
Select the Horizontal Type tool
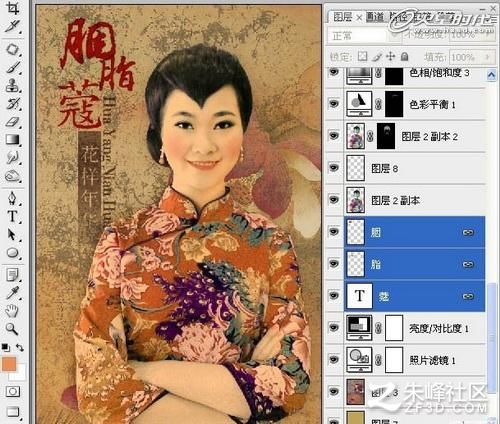coord(13,216)
